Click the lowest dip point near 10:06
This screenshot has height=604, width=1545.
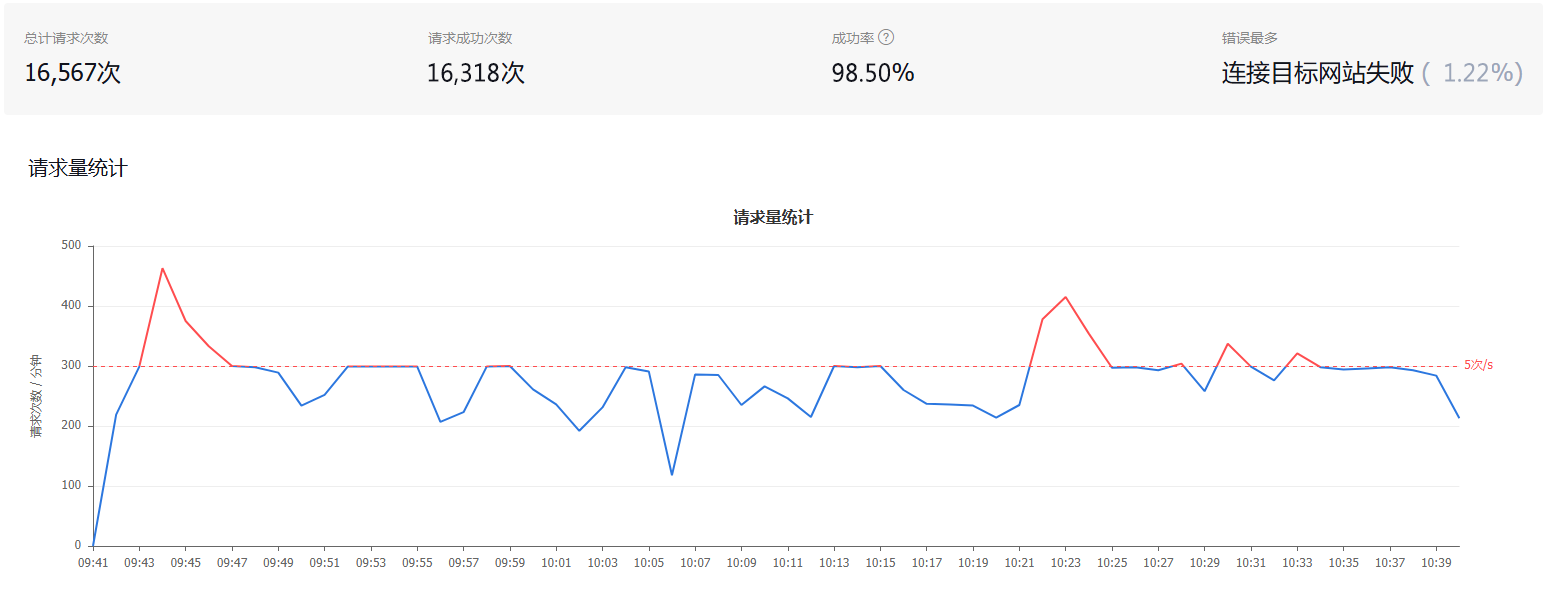click(671, 474)
